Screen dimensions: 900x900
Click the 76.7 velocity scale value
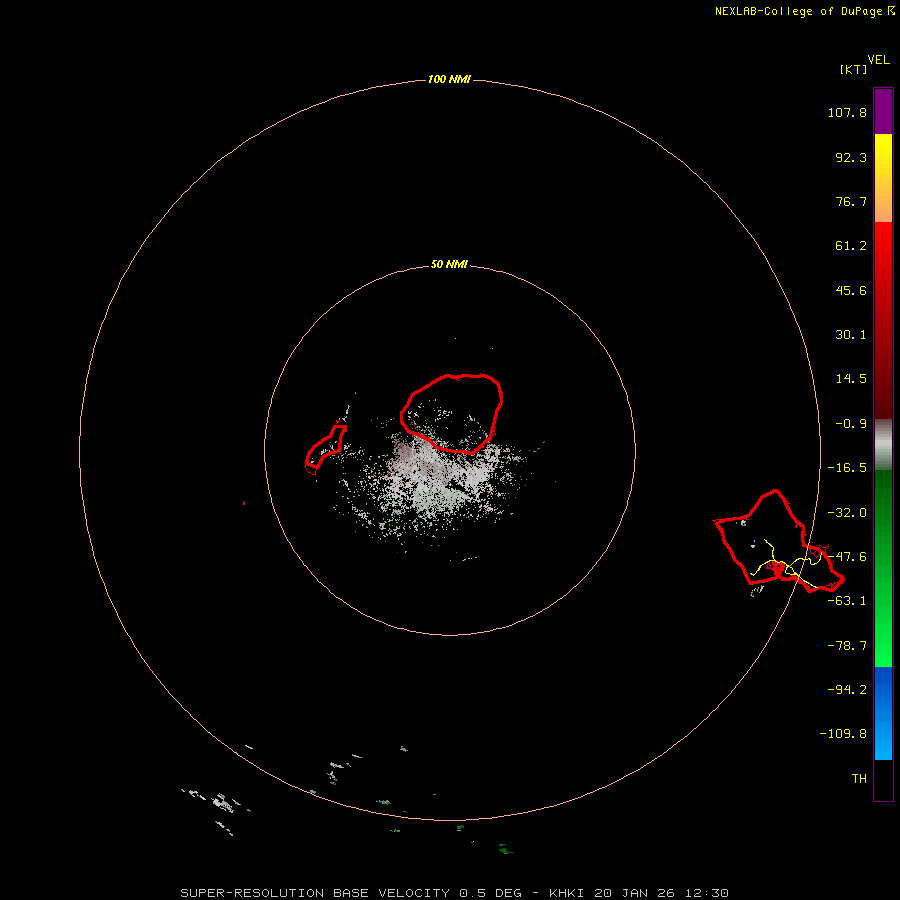(x=851, y=201)
